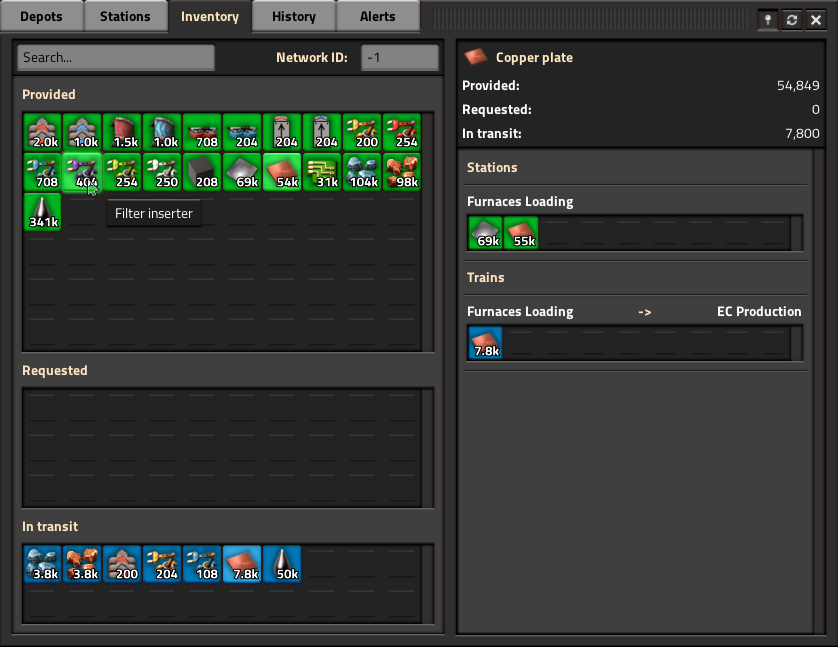Select fast splitter in Provided (708)
Image resolution: width=838 pixels, height=647 pixels.
click(203, 131)
